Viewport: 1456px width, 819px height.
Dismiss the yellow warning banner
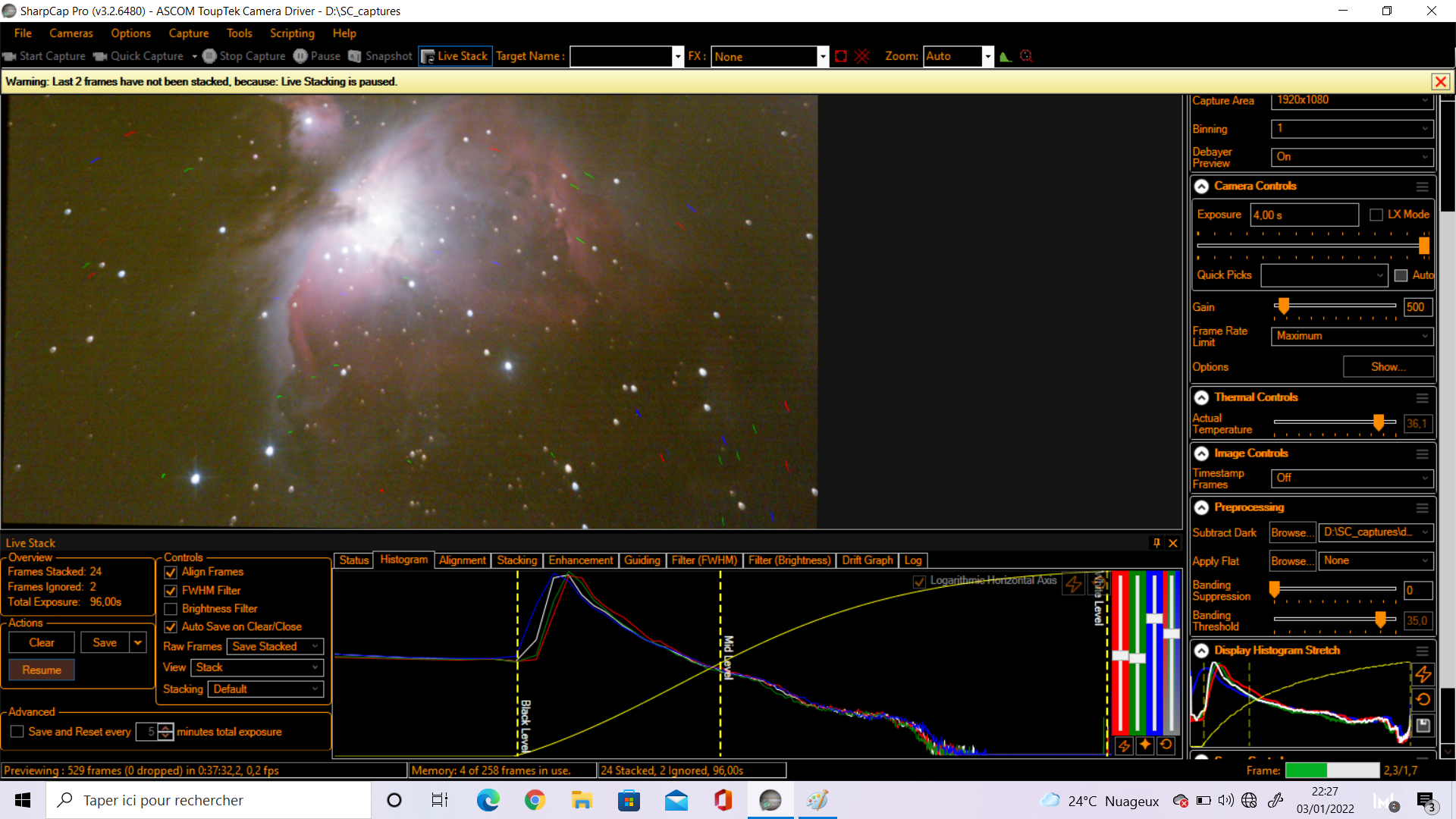1440,82
